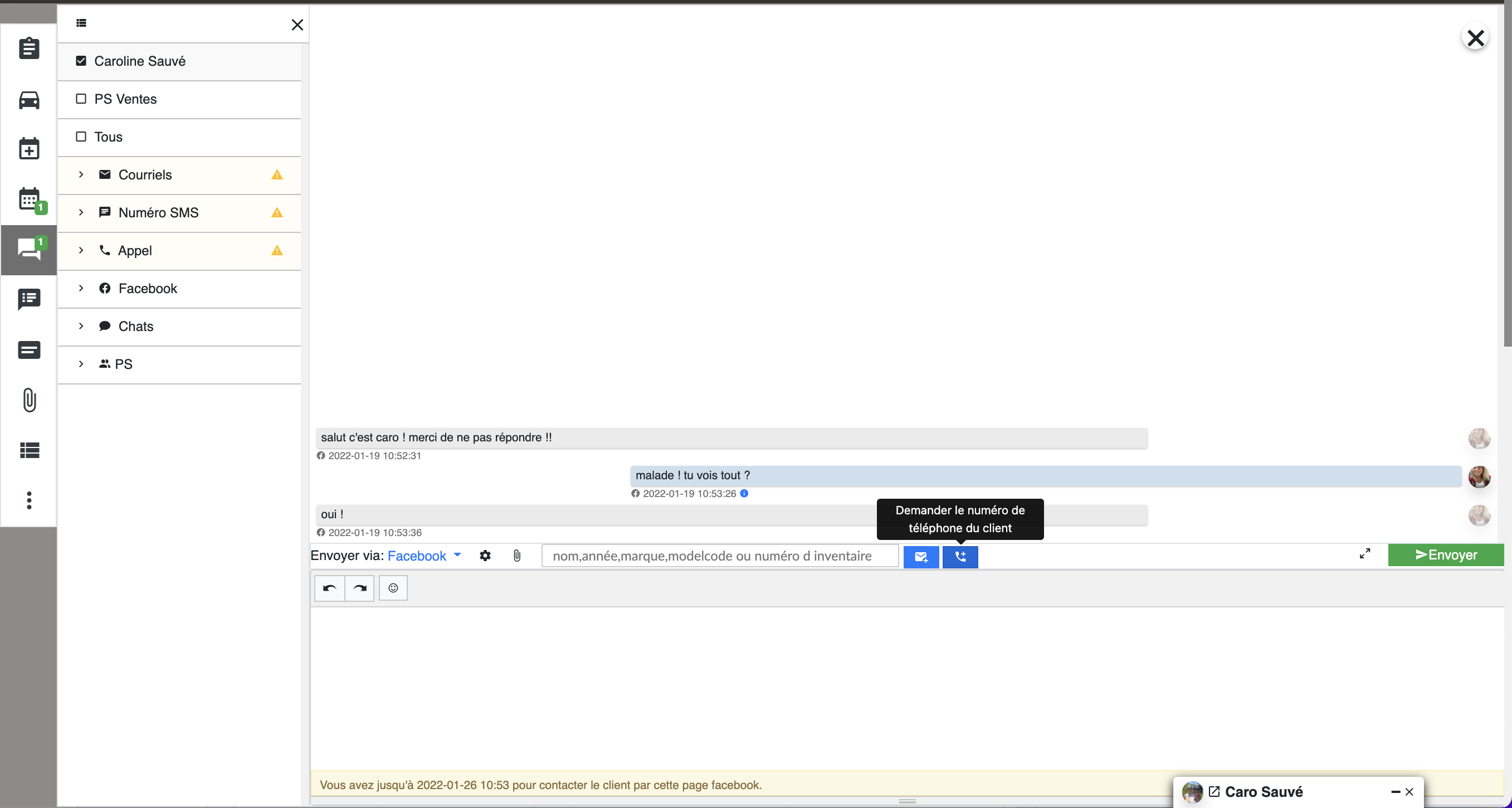The image size is (1512, 808).
Task: Expand the Chats section chevron
Action: [x=81, y=326]
